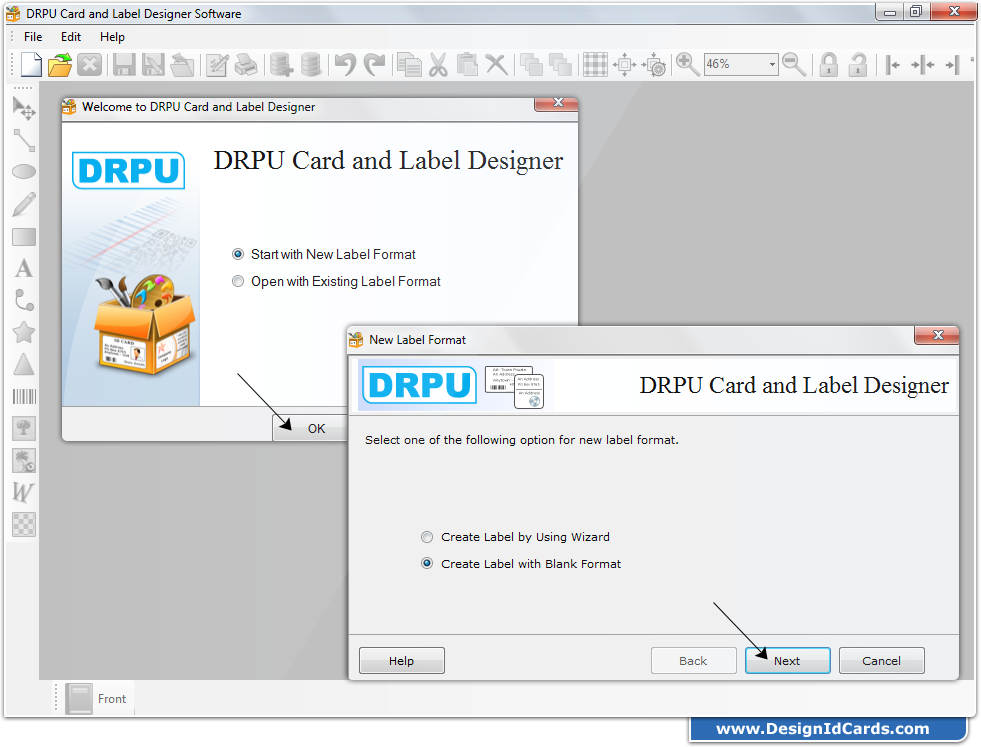
Task: Click the Delete X icon beside Paste
Action: [497, 64]
